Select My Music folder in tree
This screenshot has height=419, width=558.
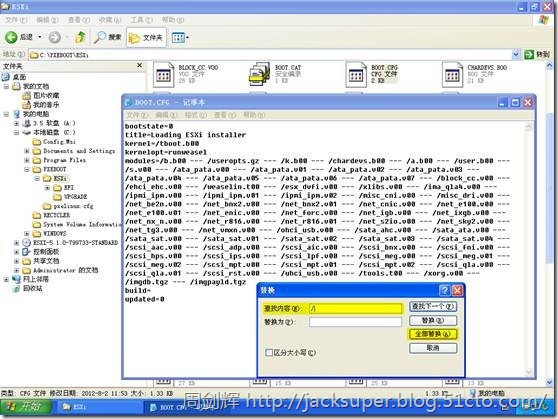[41, 105]
